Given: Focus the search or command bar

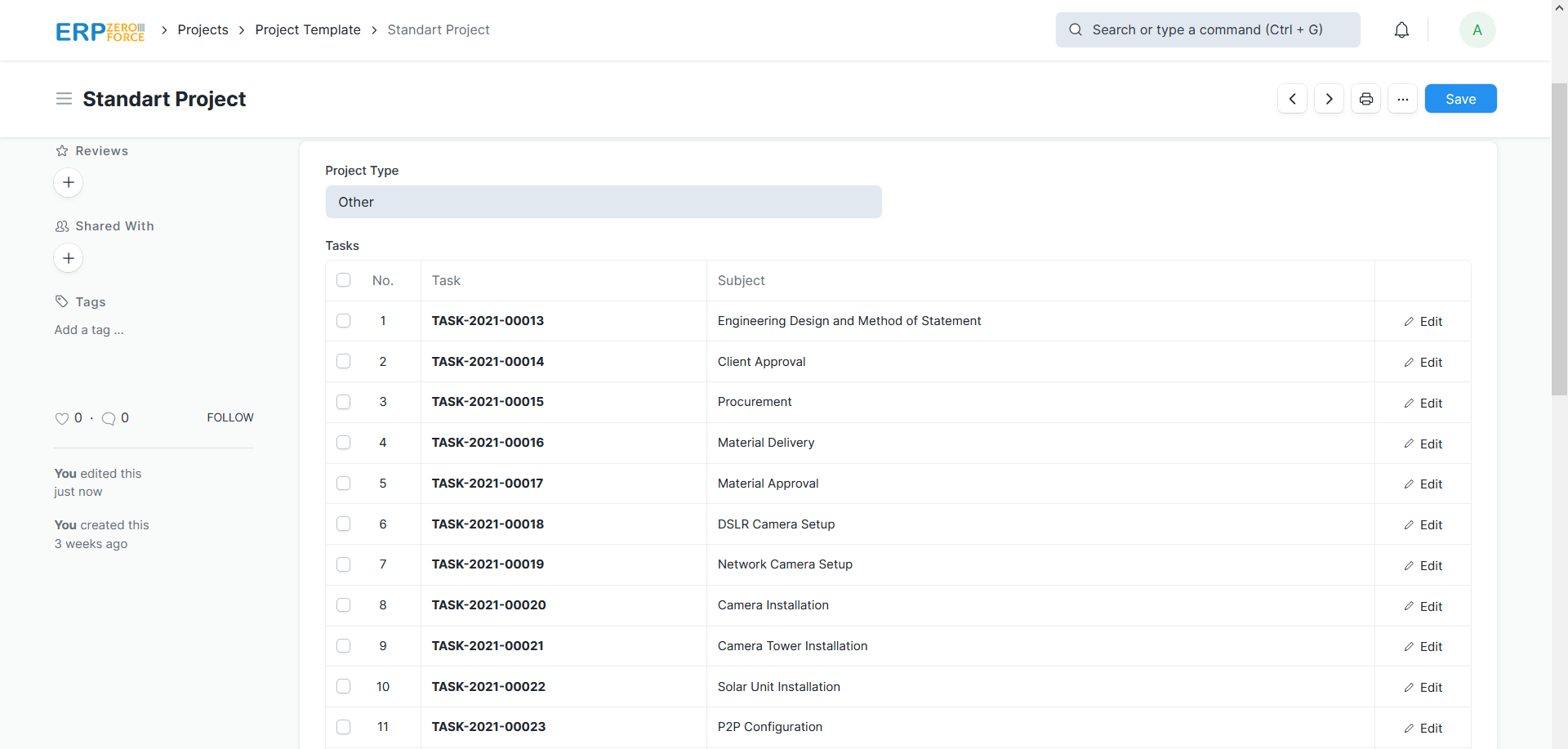Looking at the screenshot, I should pos(1208,29).
